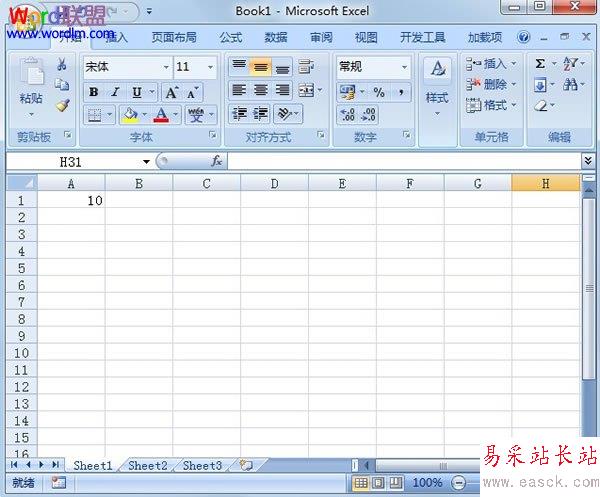Open the 数据 ribbon tab

point(276,37)
